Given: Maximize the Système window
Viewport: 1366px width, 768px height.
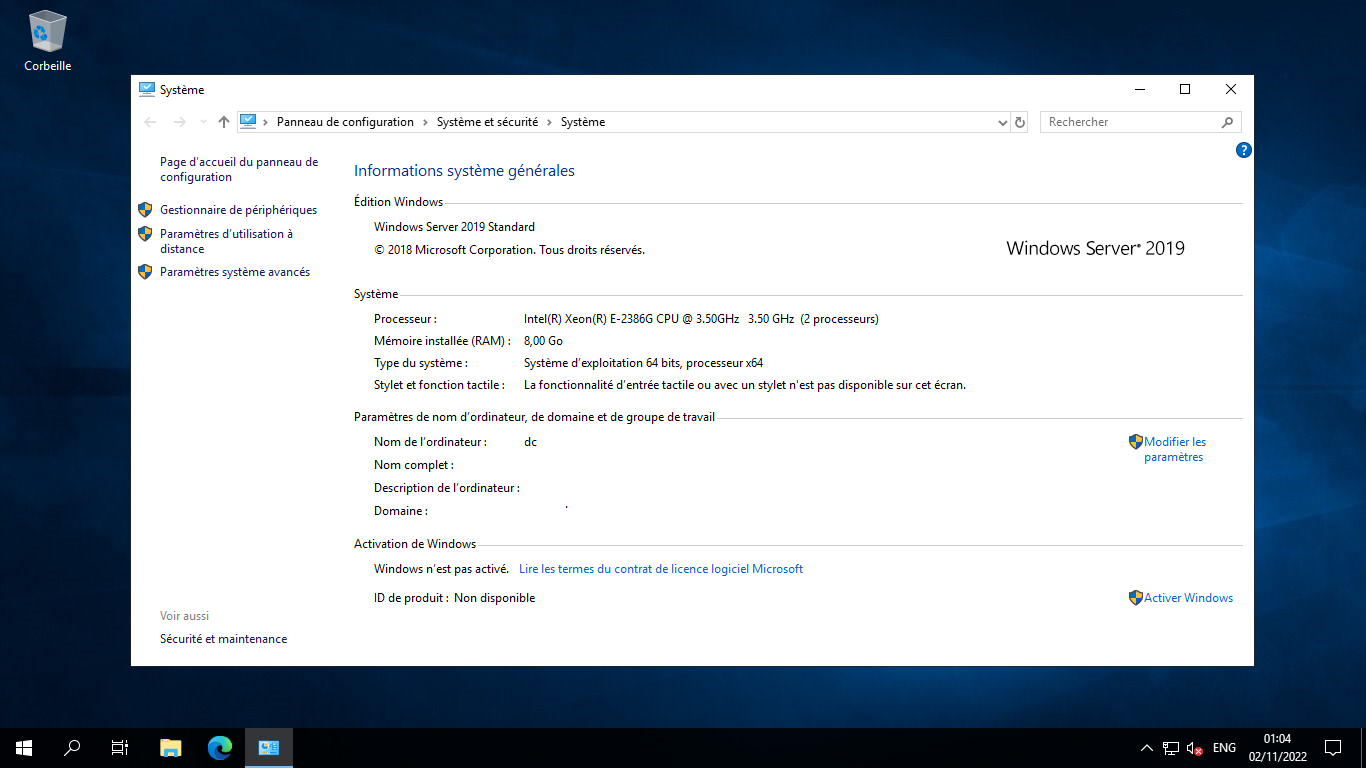Looking at the screenshot, I should coord(1185,89).
